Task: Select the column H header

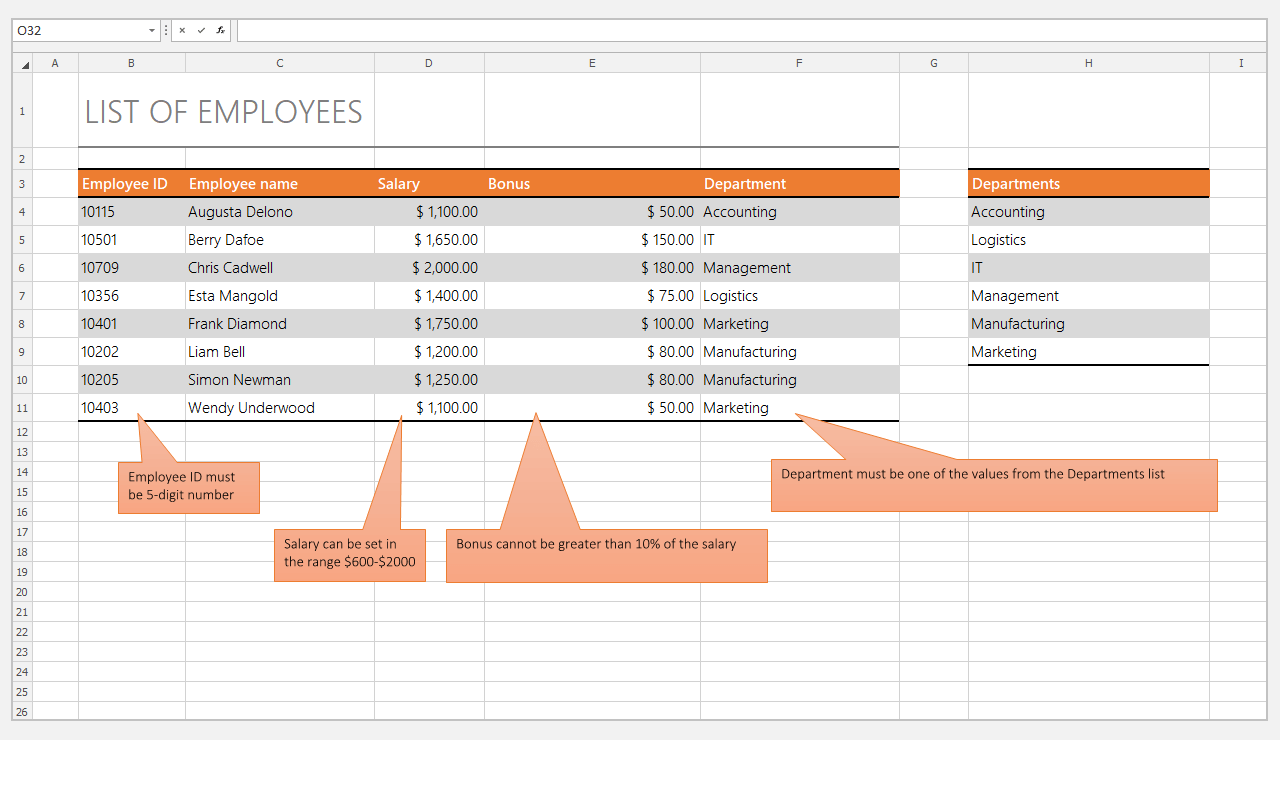Action: [1088, 63]
